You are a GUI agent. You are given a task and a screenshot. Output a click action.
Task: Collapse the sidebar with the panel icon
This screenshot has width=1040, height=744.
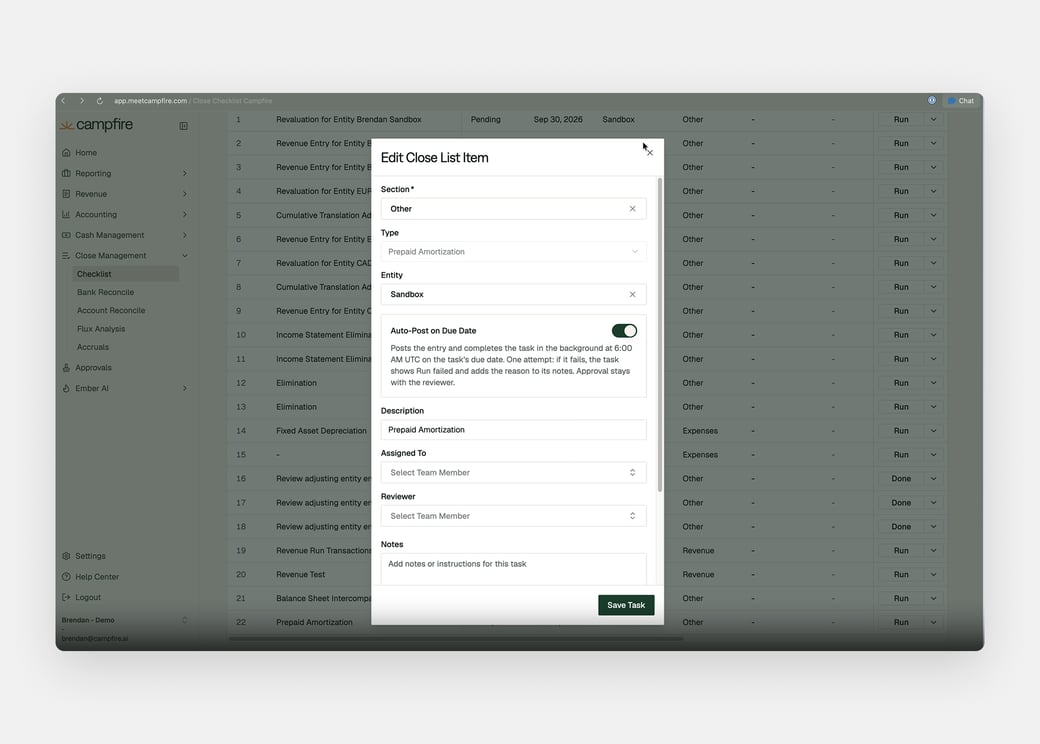click(184, 126)
